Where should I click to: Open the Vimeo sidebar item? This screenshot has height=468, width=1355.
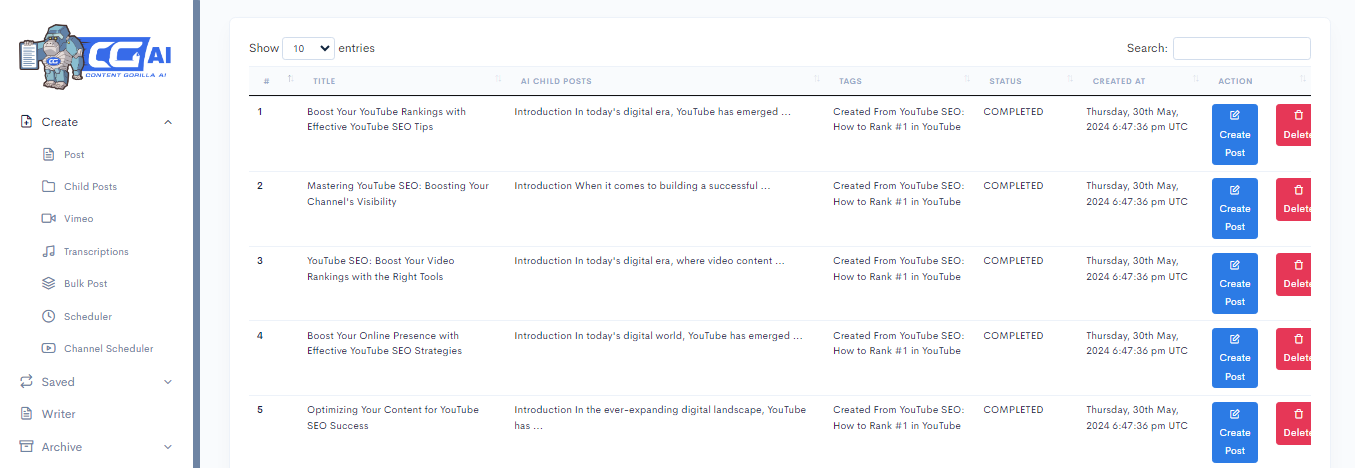[x=78, y=219]
